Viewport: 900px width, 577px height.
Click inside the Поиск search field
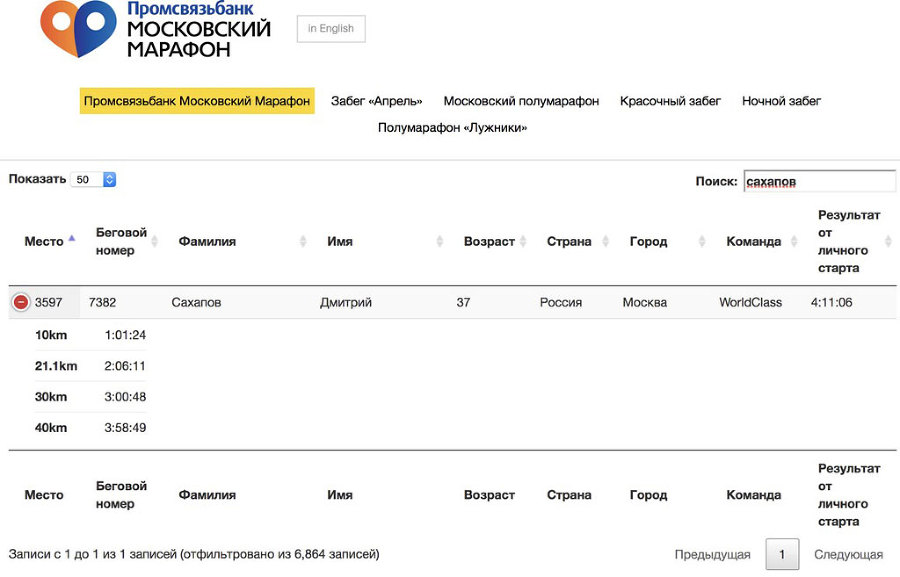point(818,181)
